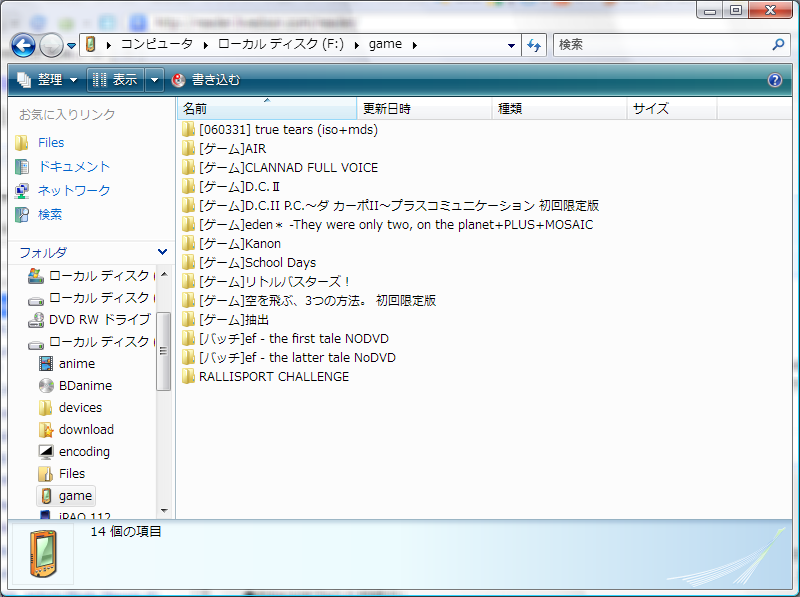Open Help via the question mark icon
The width and height of the screenshot is (800, 597).
pos(774,80)
